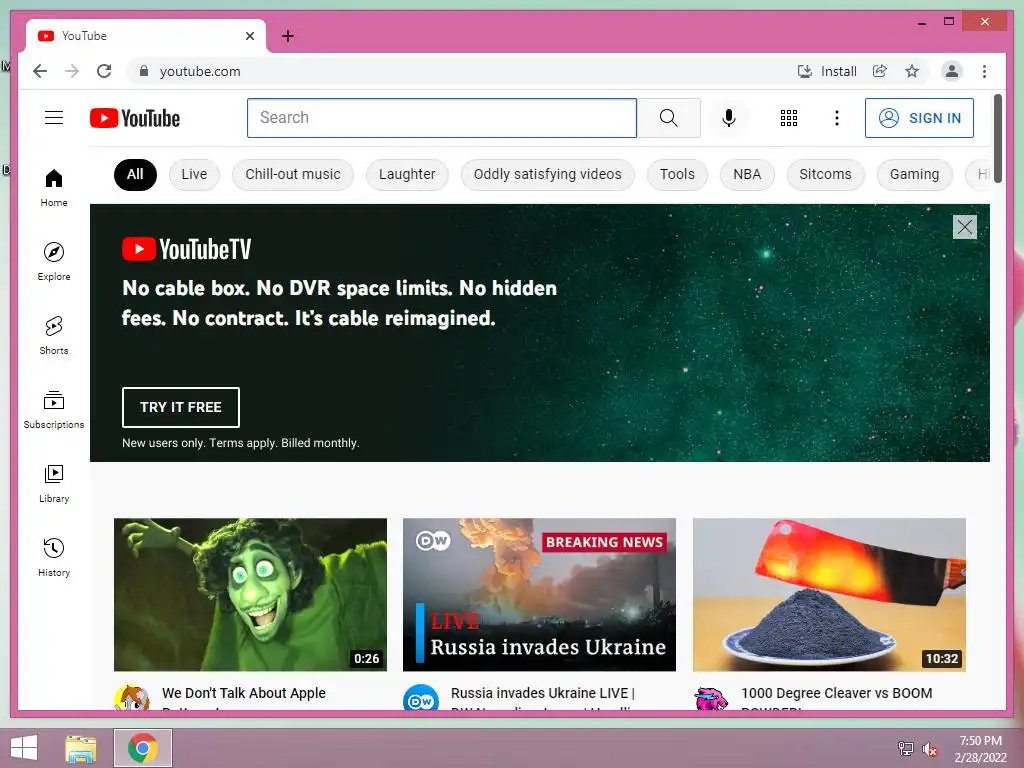Open a new browser tab
1024x768 pixels.
point(288,36)
